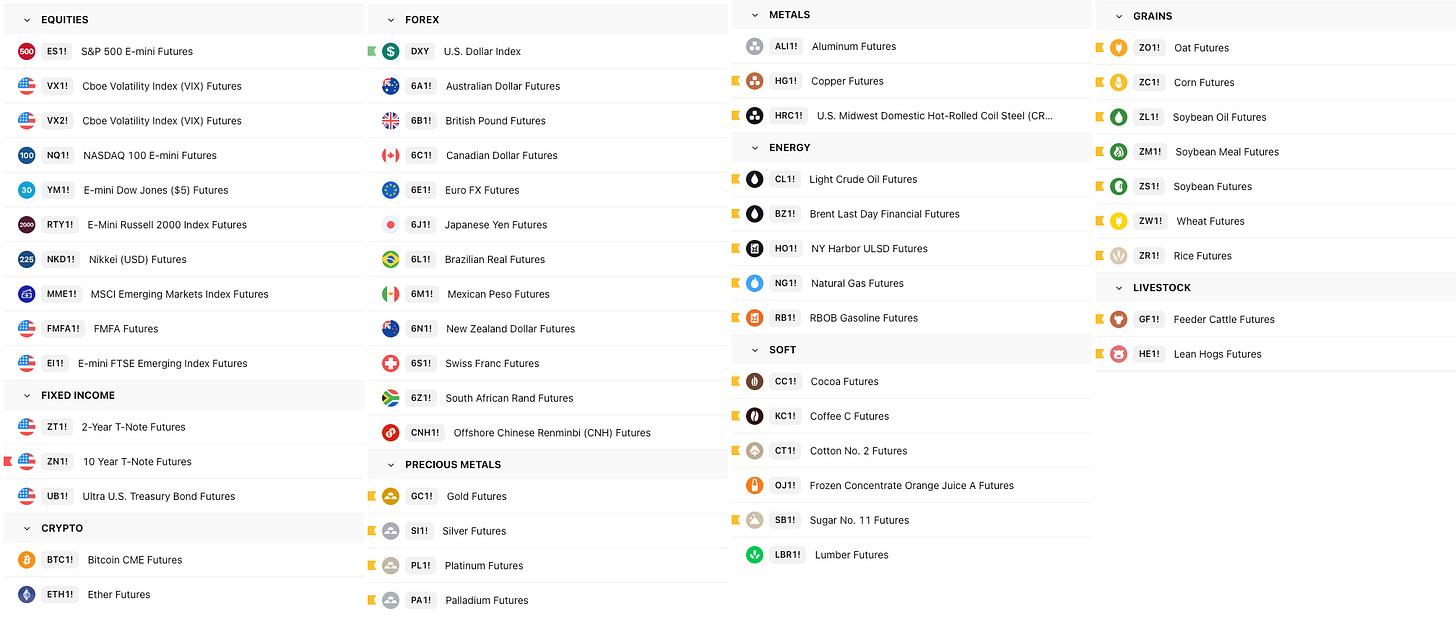Image resolution: width=1456 pixels, height=625 pixels.
Task: Click the Natural Gas blue flame icon
Action: (755, 283)
